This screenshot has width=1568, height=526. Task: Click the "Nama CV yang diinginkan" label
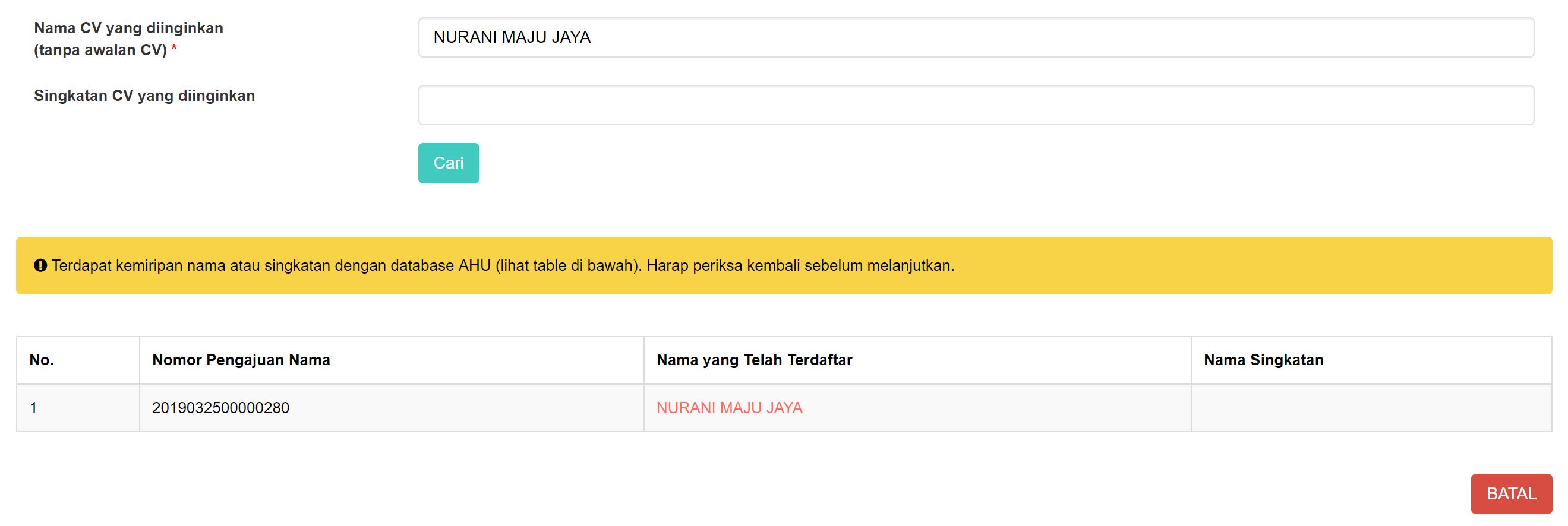pyautogui.click(x=128, y=28)
